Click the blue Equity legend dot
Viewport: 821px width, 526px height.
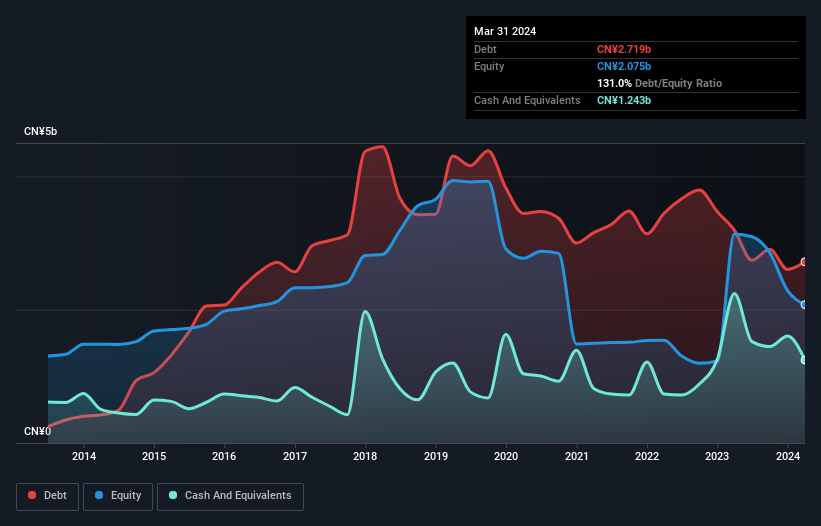point(99,495)
